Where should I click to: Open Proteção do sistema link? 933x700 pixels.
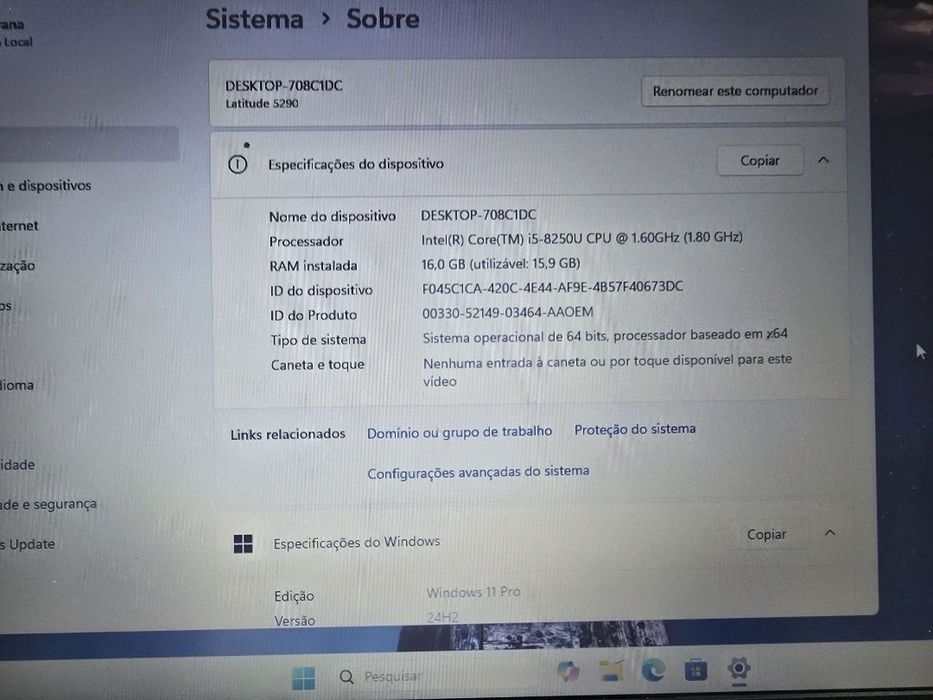(x=635, y=429)
